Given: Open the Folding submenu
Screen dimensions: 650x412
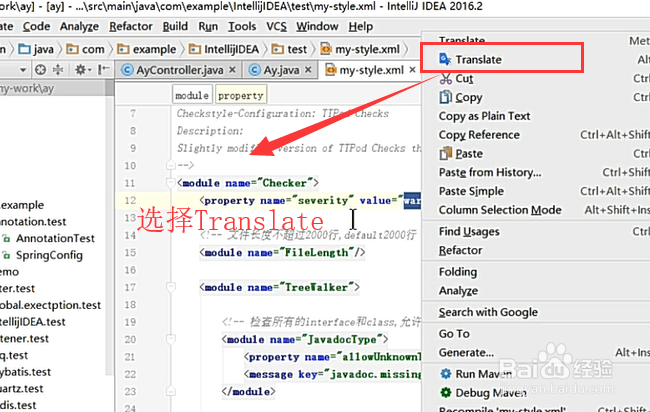Looking at the screenshot, I should click(x=458, y=272).
